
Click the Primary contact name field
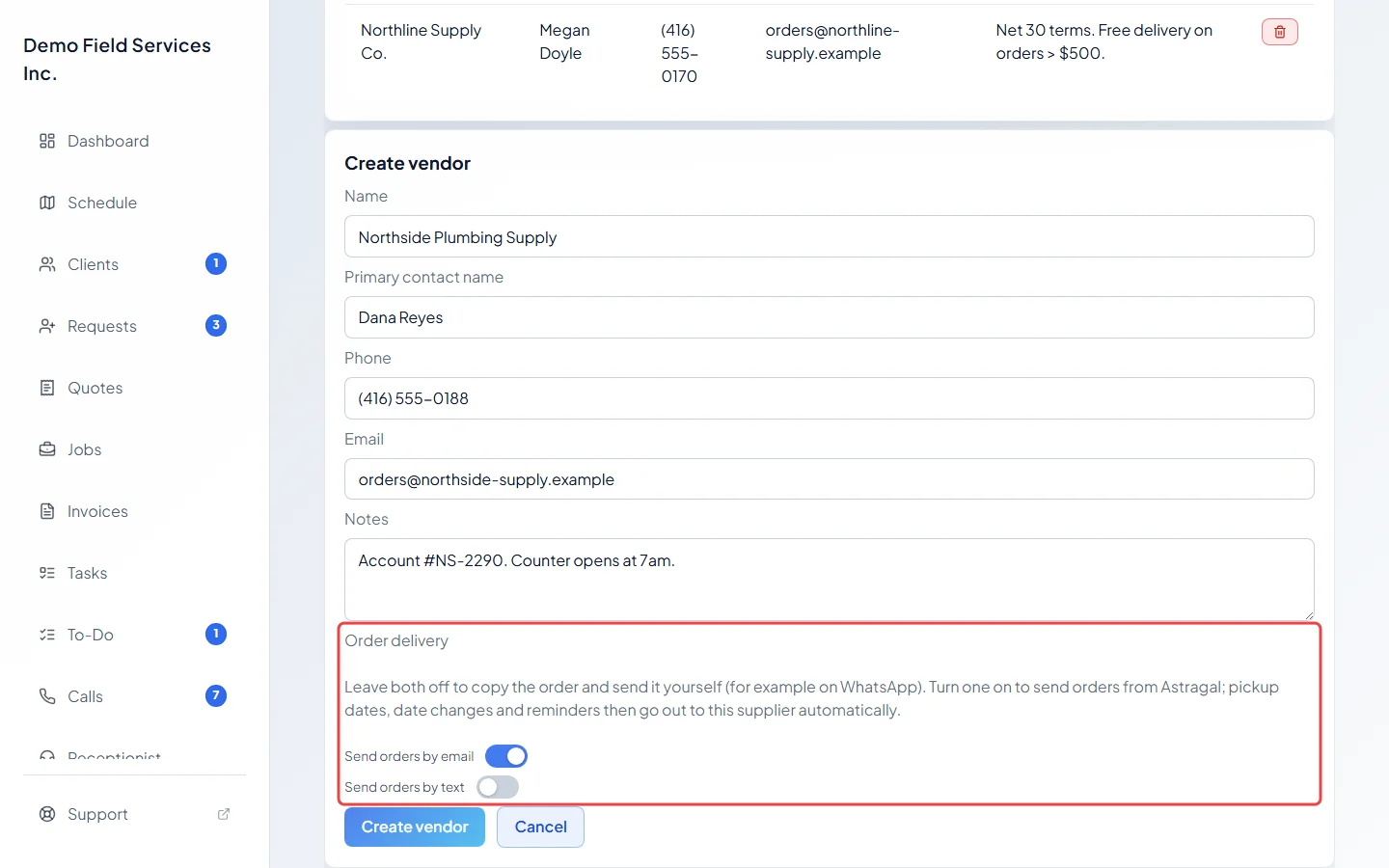click(829, 317)
